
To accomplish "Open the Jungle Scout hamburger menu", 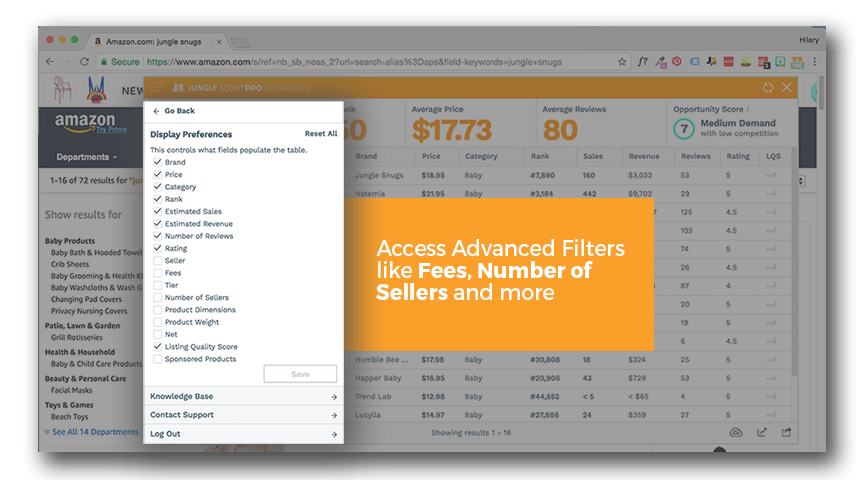I will [157, 88].
